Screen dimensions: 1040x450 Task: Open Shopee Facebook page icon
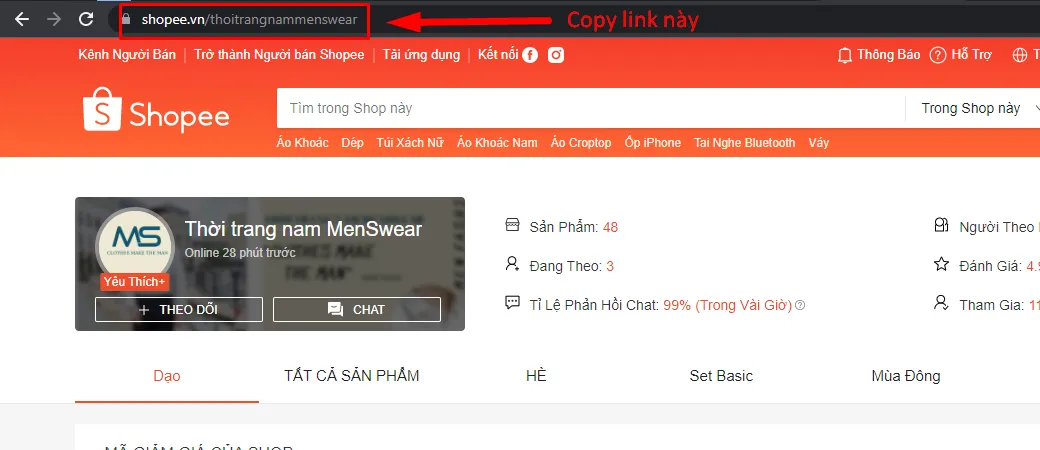pos(530,55)
